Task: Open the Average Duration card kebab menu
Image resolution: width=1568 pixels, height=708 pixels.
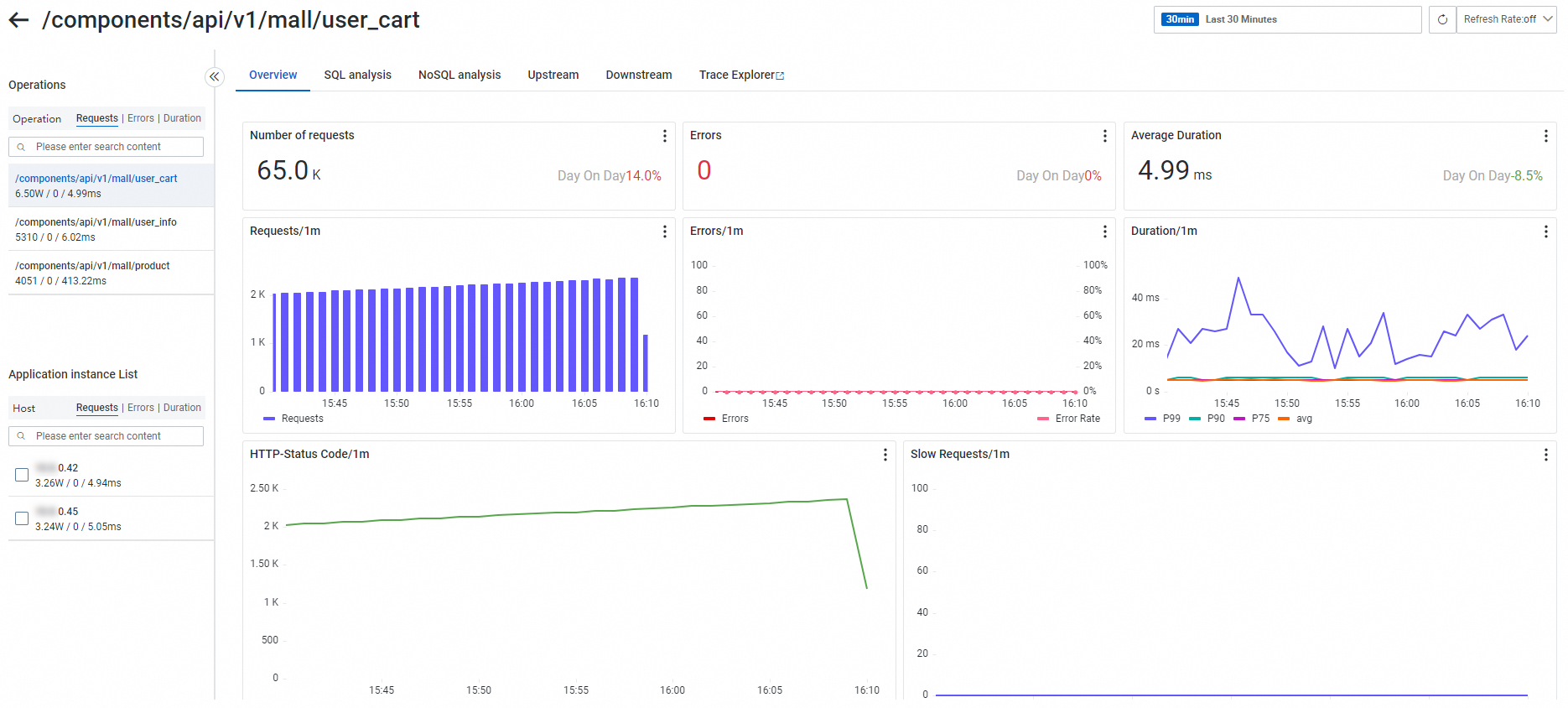Action: [1545, 136]
